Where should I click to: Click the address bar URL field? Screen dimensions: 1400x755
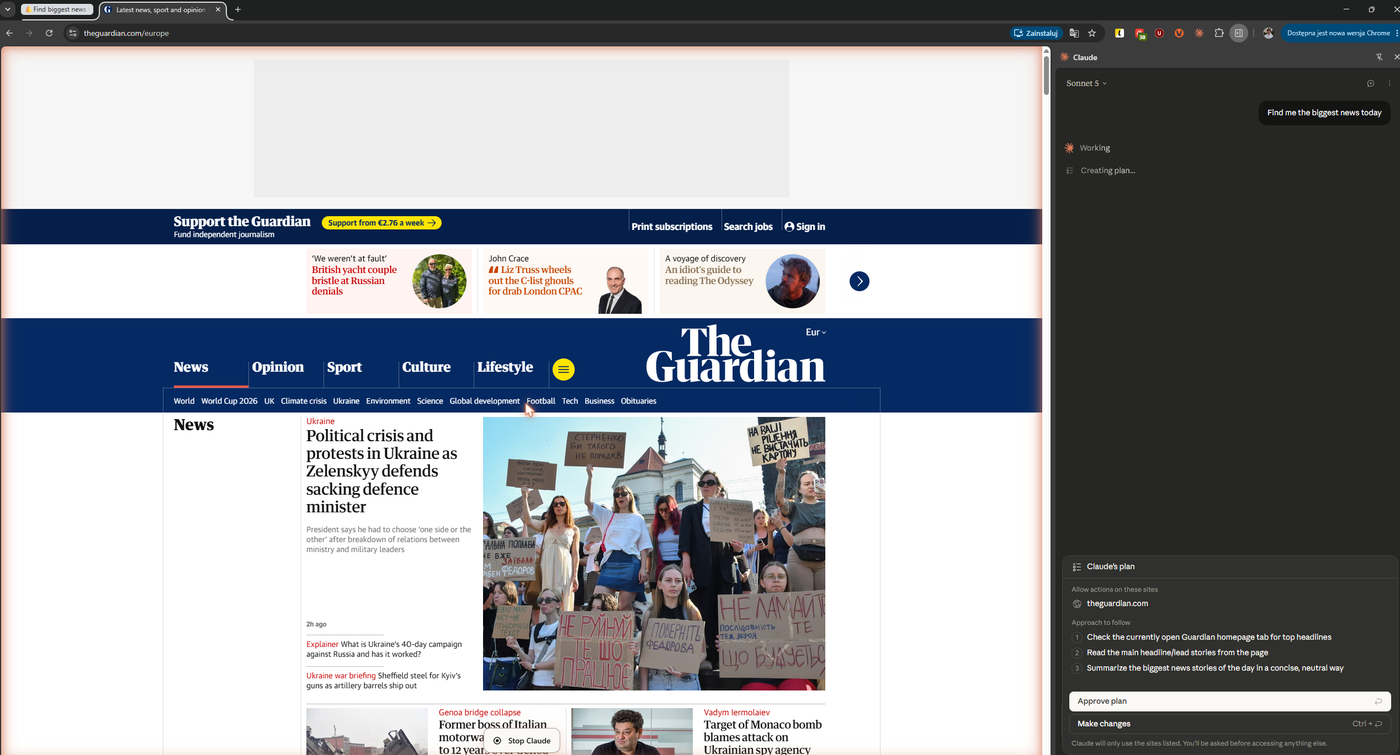(540, 33)
